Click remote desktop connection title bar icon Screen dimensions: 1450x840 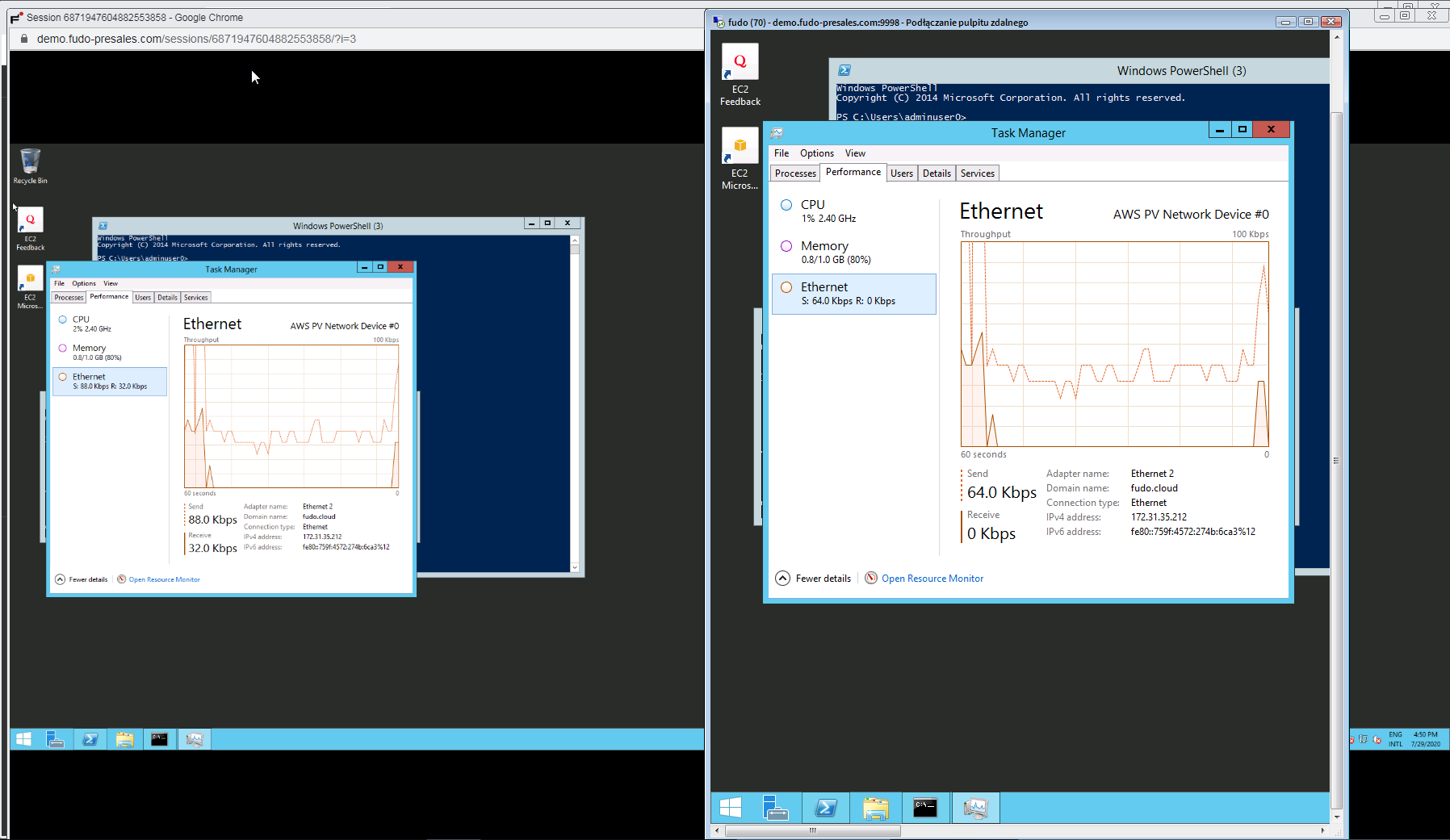coord(719,22)
